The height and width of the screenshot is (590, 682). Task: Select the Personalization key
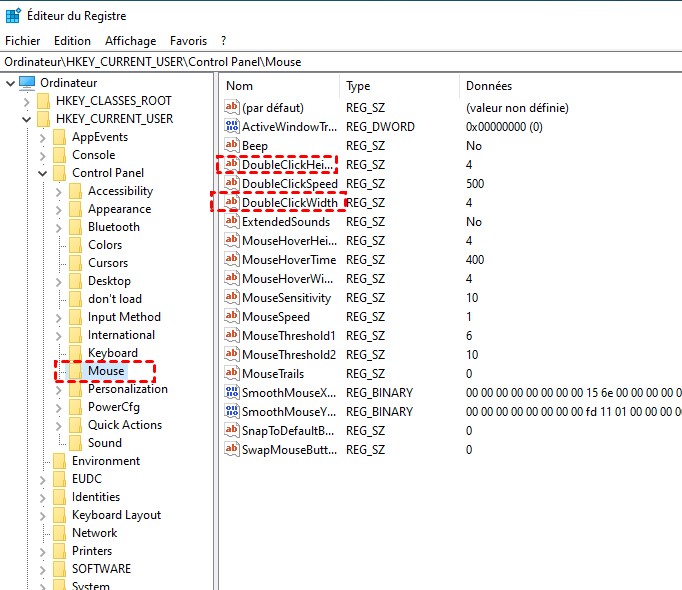click(x=128, y=389)
